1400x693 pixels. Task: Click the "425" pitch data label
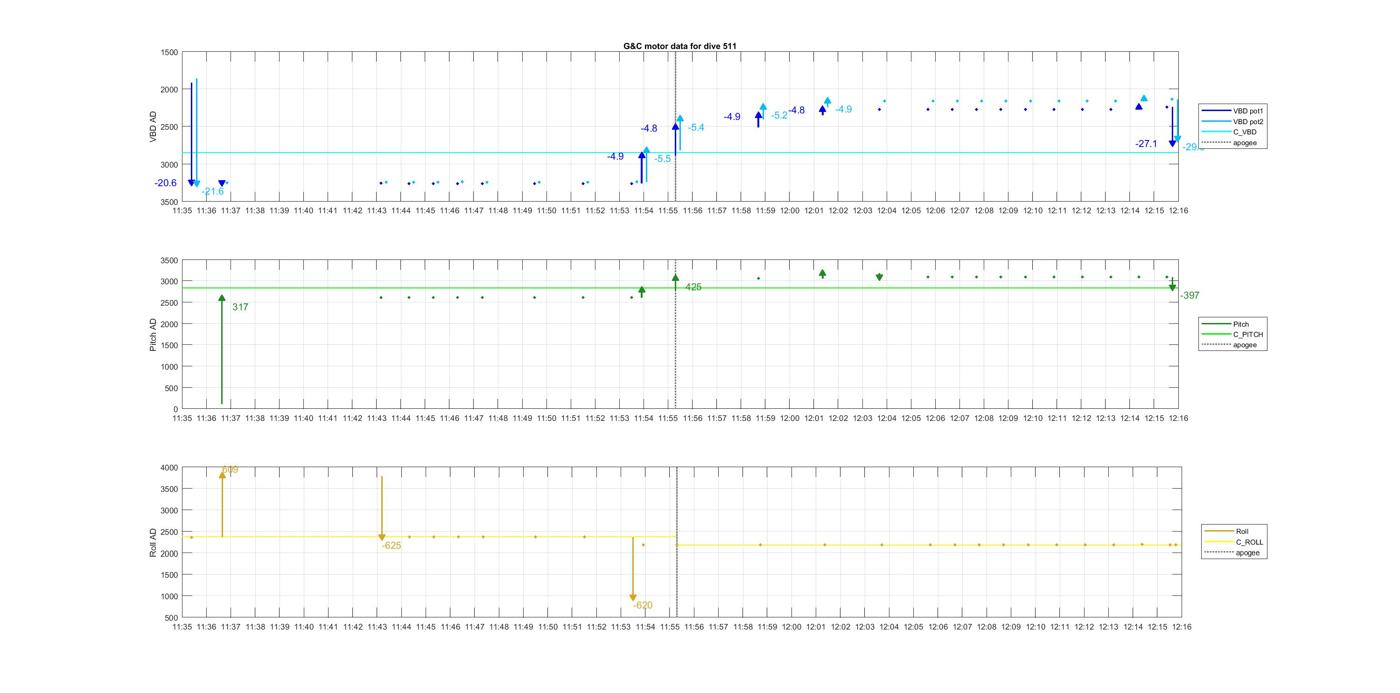tap(693, 287)
